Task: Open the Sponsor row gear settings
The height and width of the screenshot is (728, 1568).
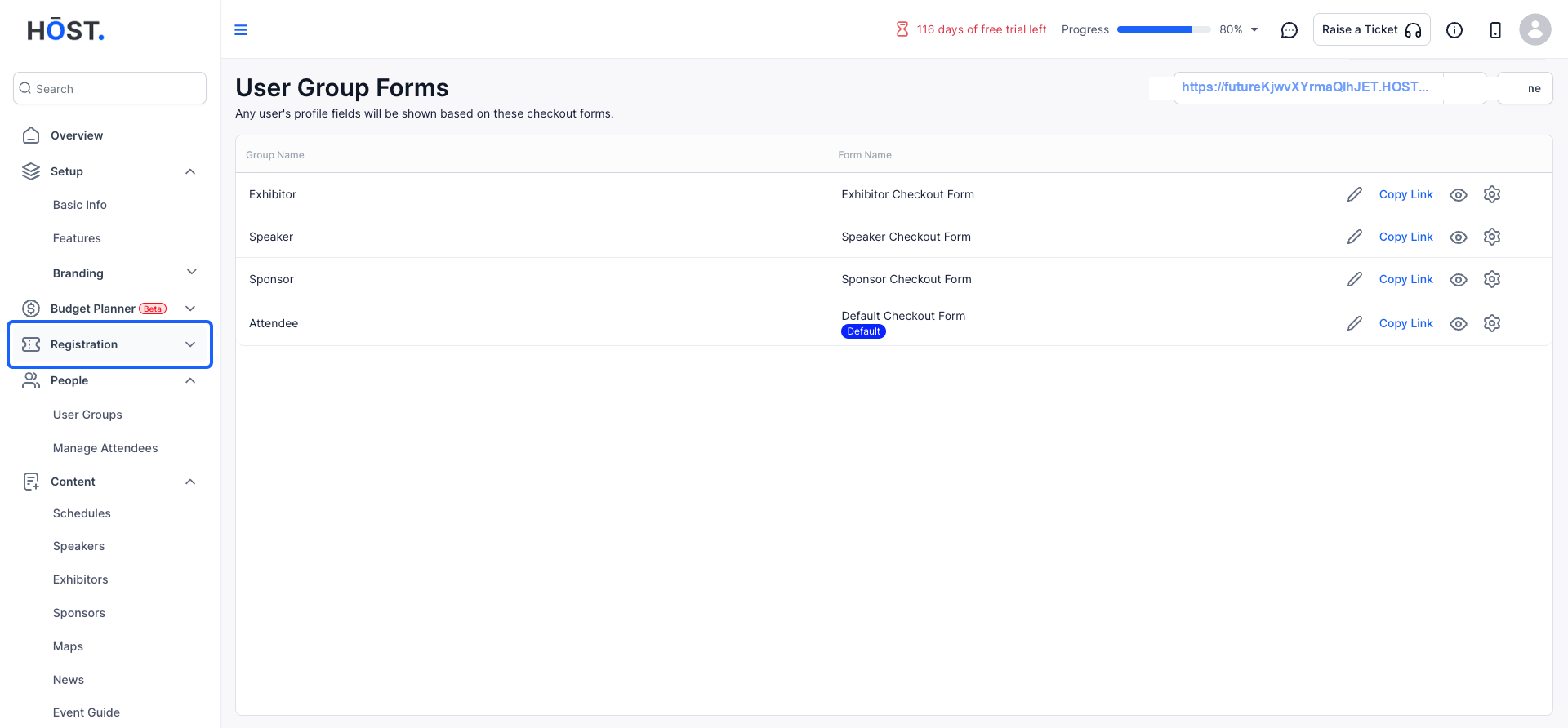Action: point(1492,279)
